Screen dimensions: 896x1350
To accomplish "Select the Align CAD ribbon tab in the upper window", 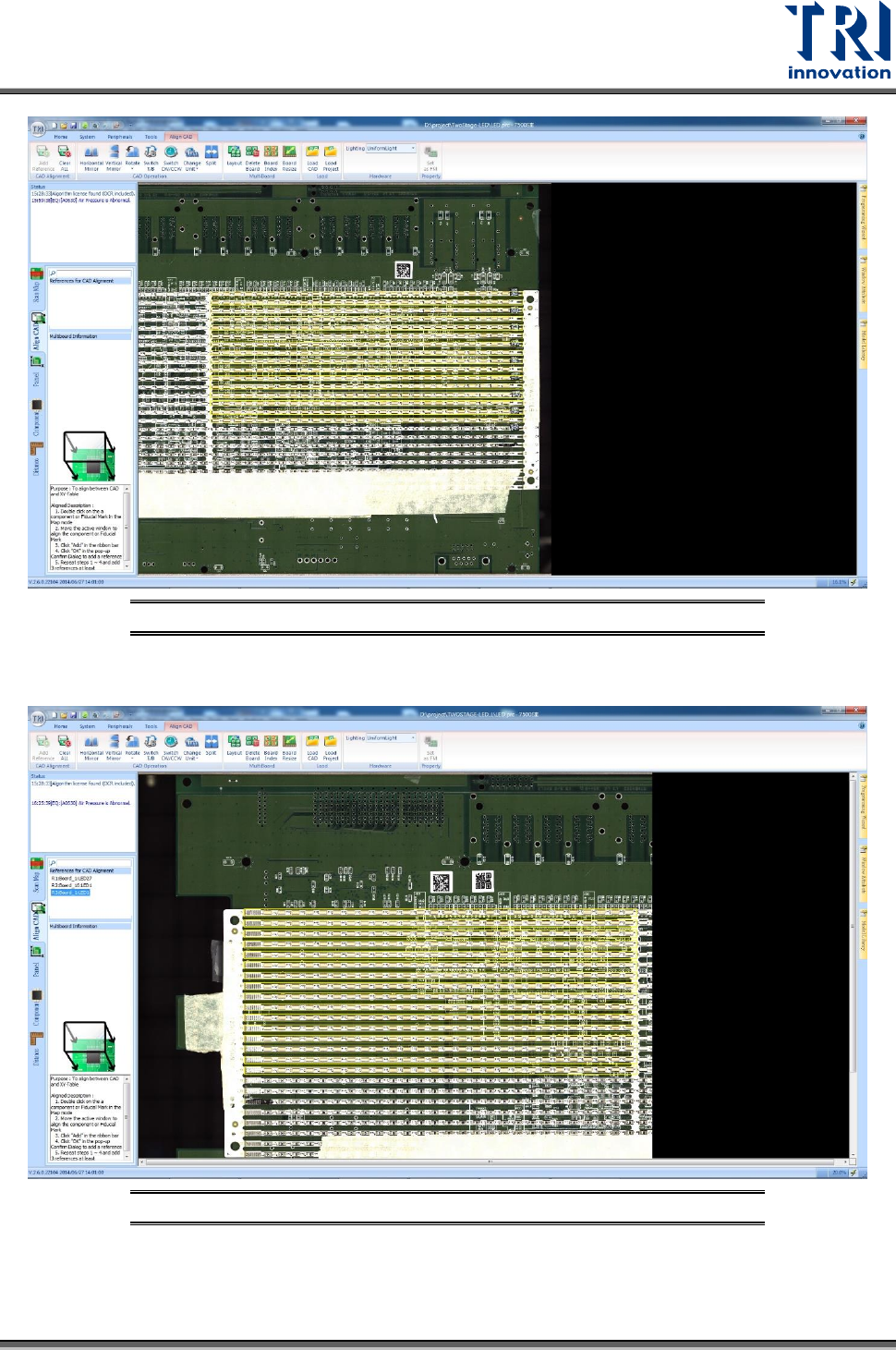I will pyautogui.click(x=180, y=137).
